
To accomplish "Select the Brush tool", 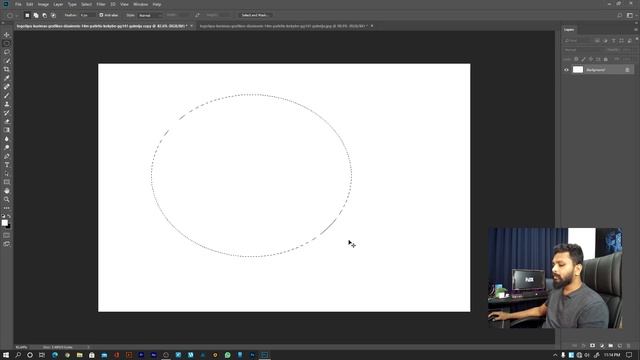I will (x=7, y=96).
